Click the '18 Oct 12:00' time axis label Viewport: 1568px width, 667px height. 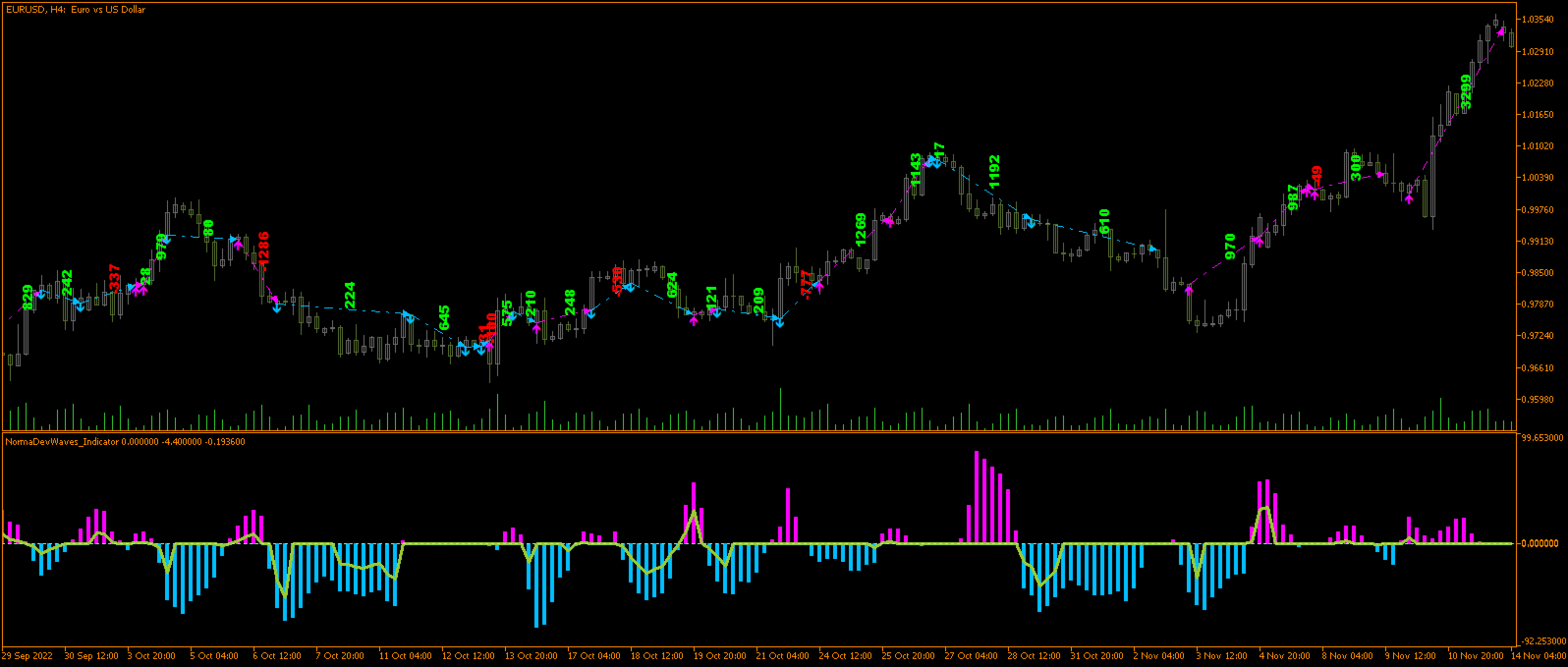pyautogui.click(x=657, y=655)
